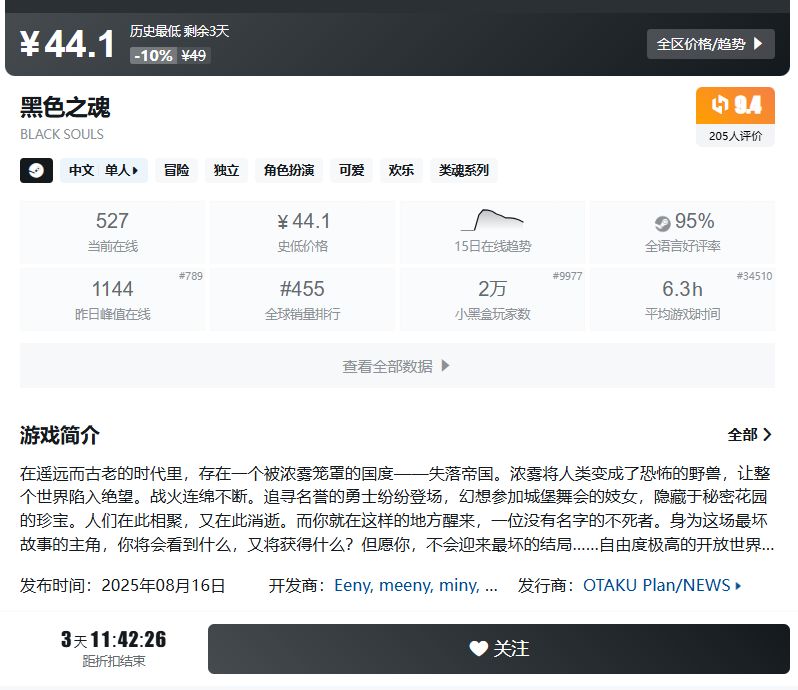798x690 pixels.
Task: Click the 2万 小黑盒玩家数 stat cell
Action: pyautogui.click(x=493, y=300)
